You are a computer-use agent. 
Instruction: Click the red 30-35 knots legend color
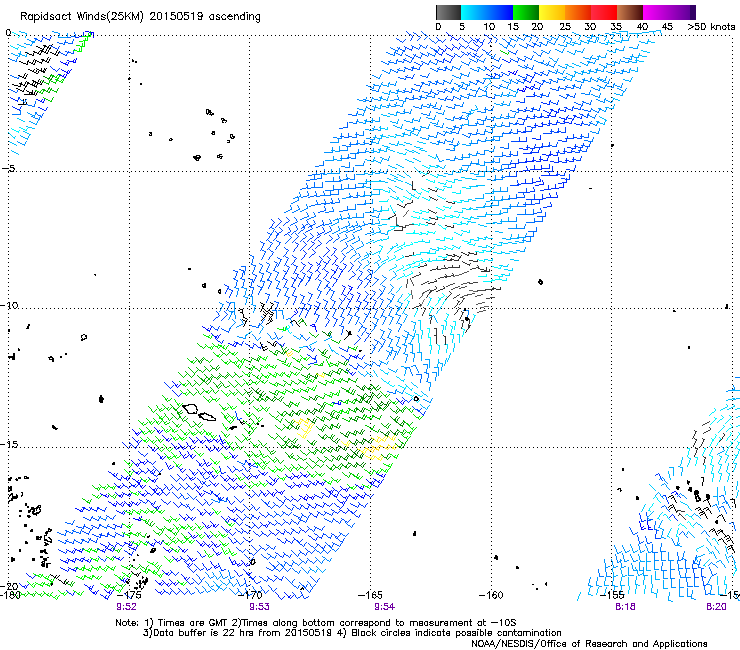(x=604, y=12)
